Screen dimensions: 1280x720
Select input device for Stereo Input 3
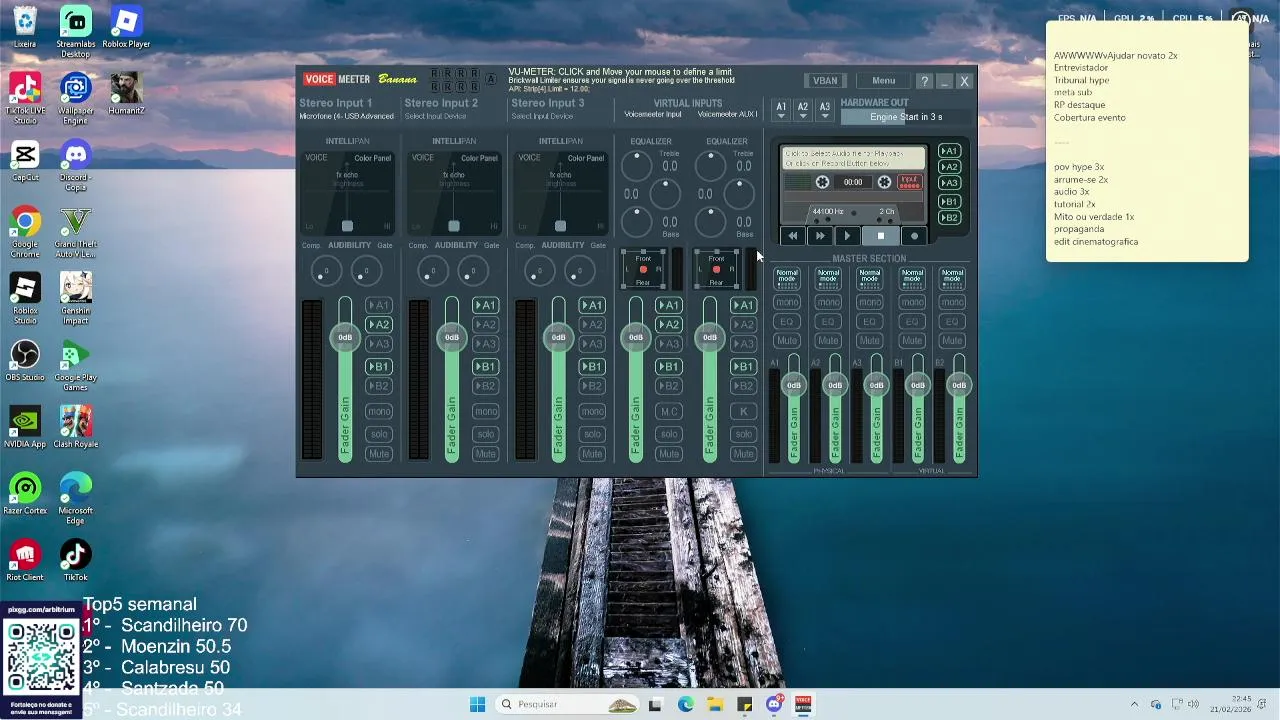(x=543, y=116)
